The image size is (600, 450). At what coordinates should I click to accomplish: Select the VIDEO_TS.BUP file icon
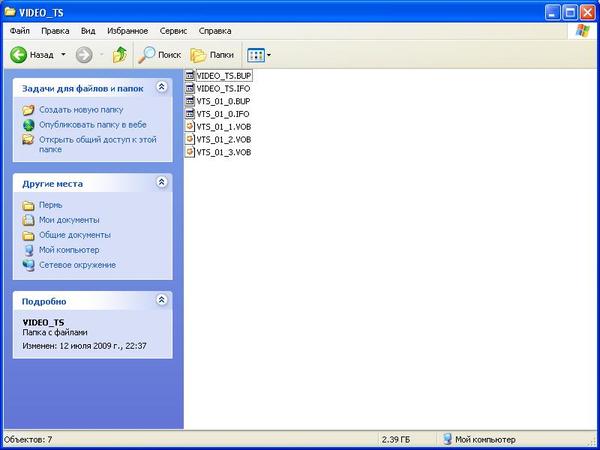(x=190, y=75)
